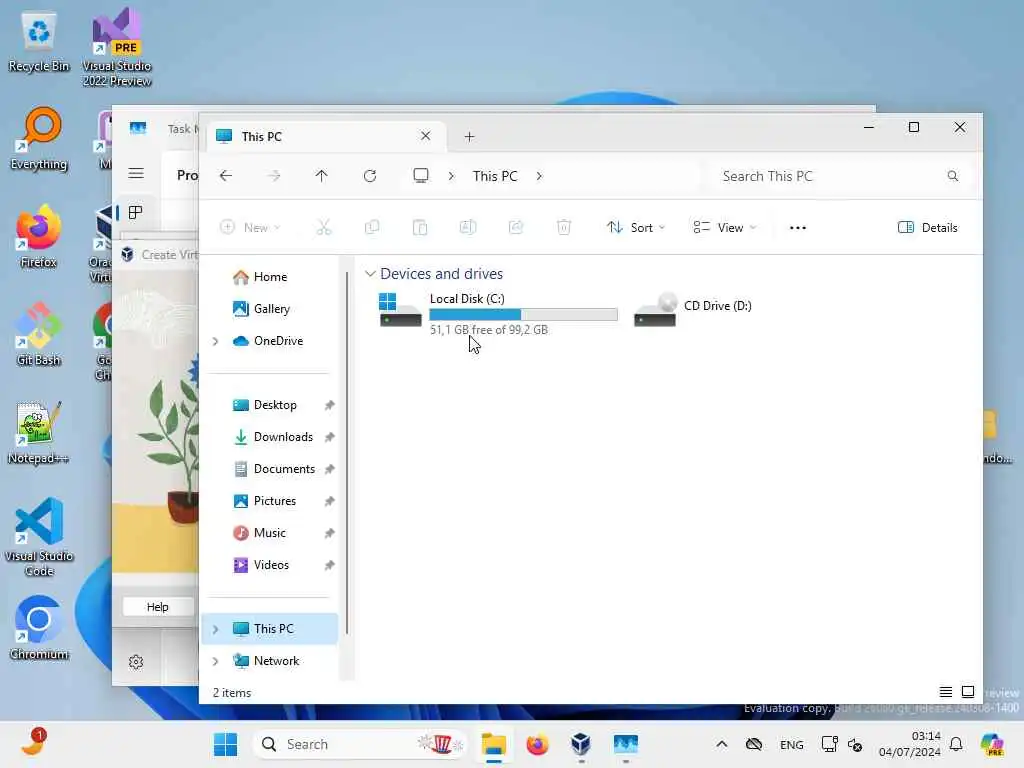Open Local Disk (C:) drive

tap(499, 312)
